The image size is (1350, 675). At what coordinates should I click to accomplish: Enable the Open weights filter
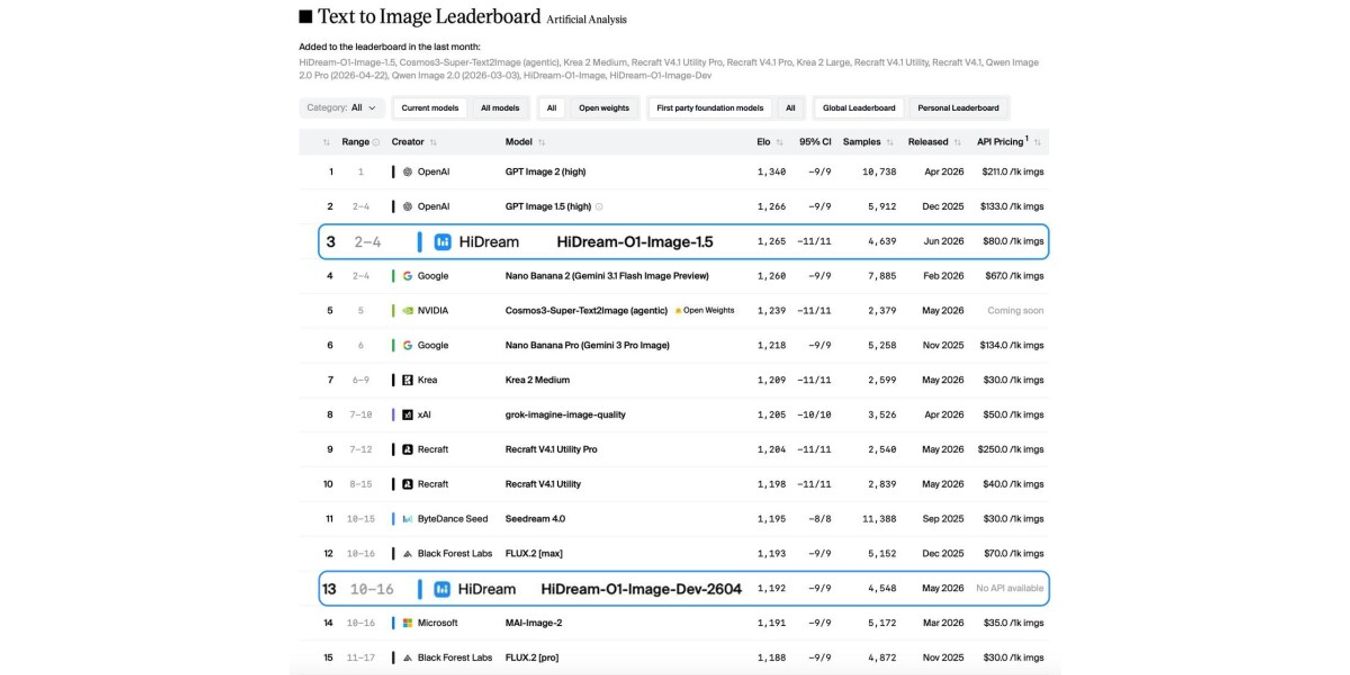click(604, 108)
